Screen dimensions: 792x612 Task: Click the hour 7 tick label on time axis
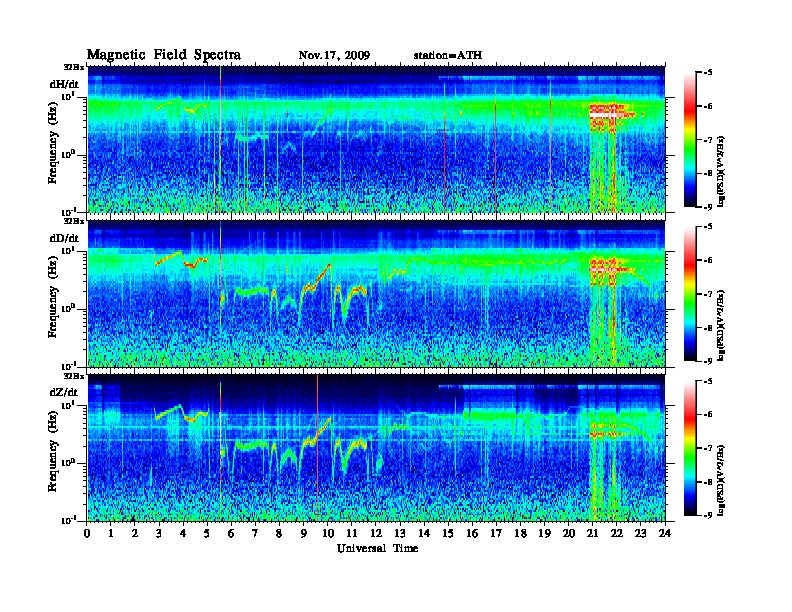256,533
